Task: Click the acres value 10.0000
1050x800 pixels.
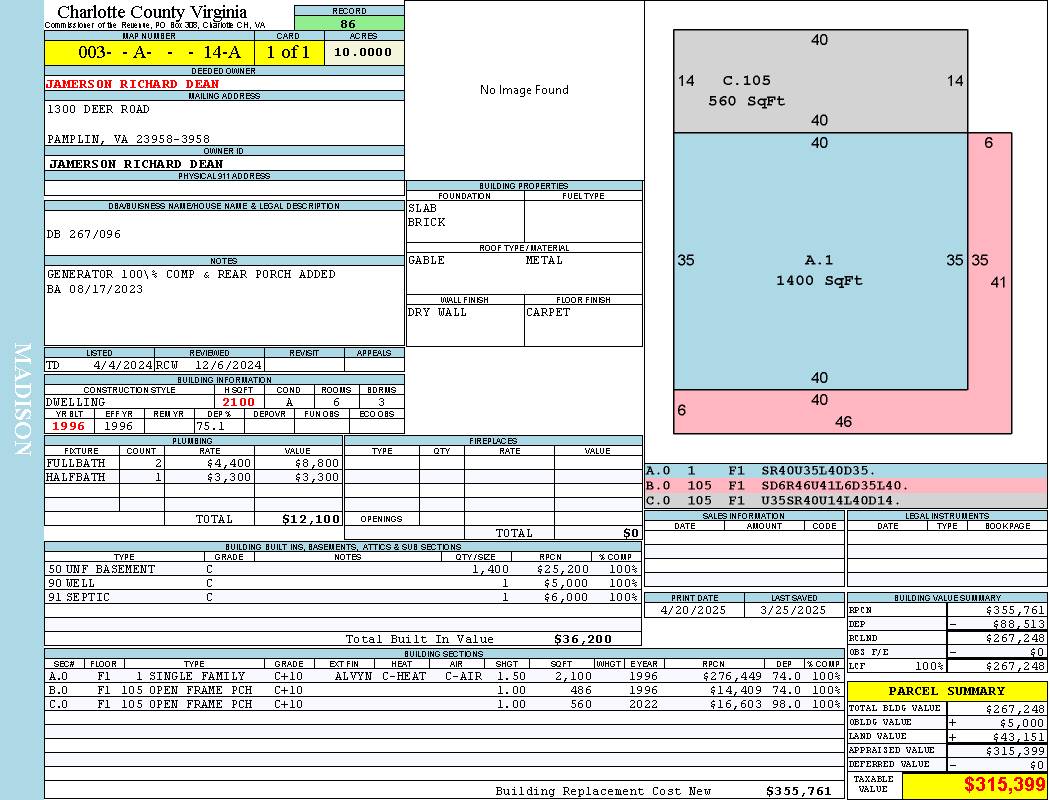Action: [x=364, y=52]
